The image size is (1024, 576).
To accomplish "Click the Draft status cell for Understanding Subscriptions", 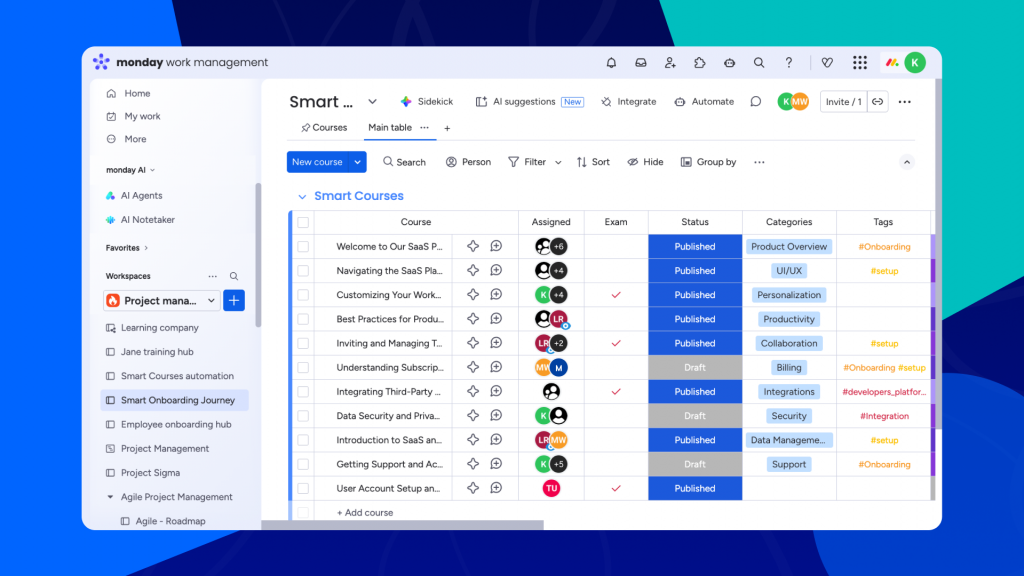I will tap(694, 368).
